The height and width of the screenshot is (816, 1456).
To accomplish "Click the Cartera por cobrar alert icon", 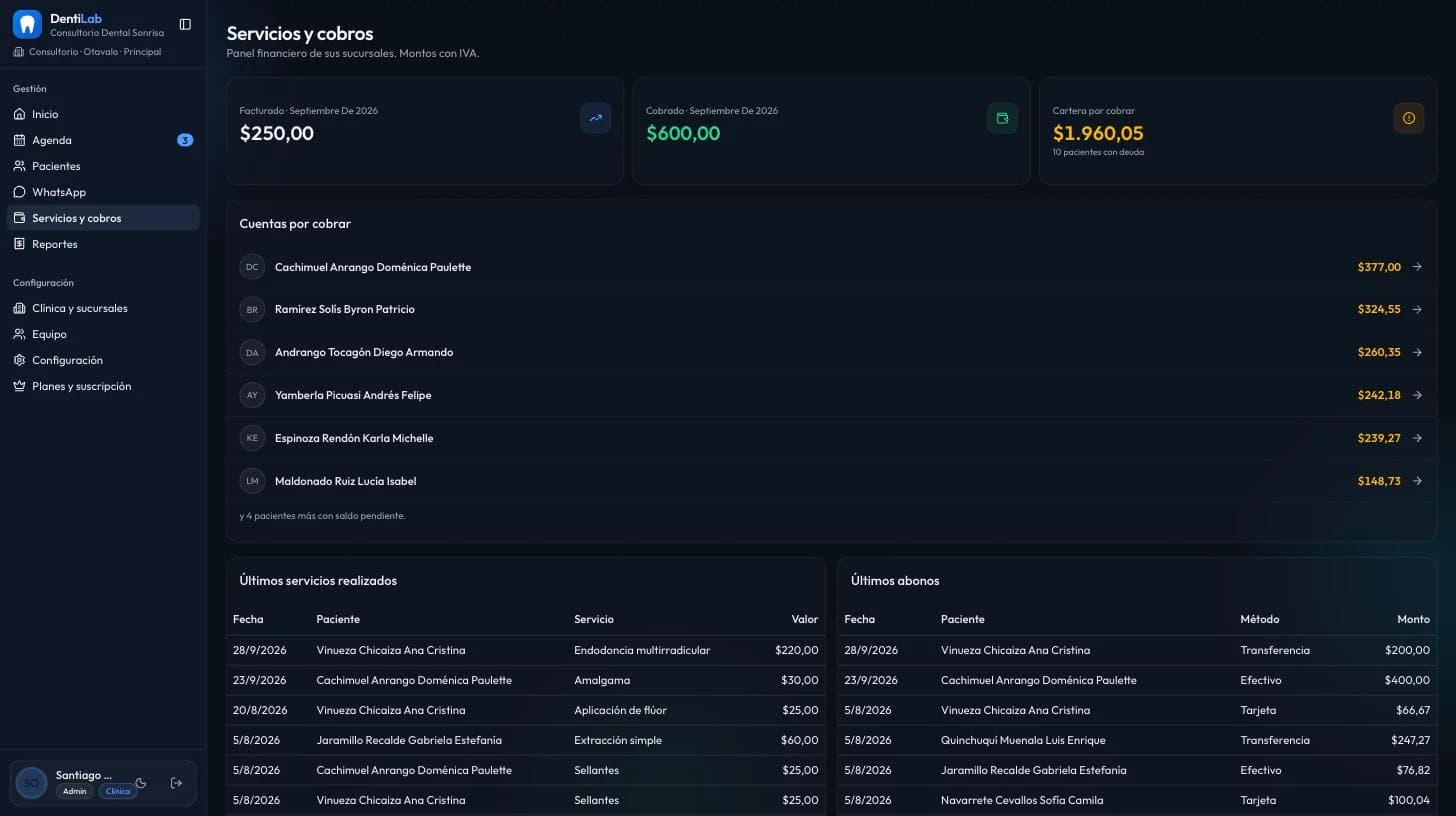I will point(1409,118).
